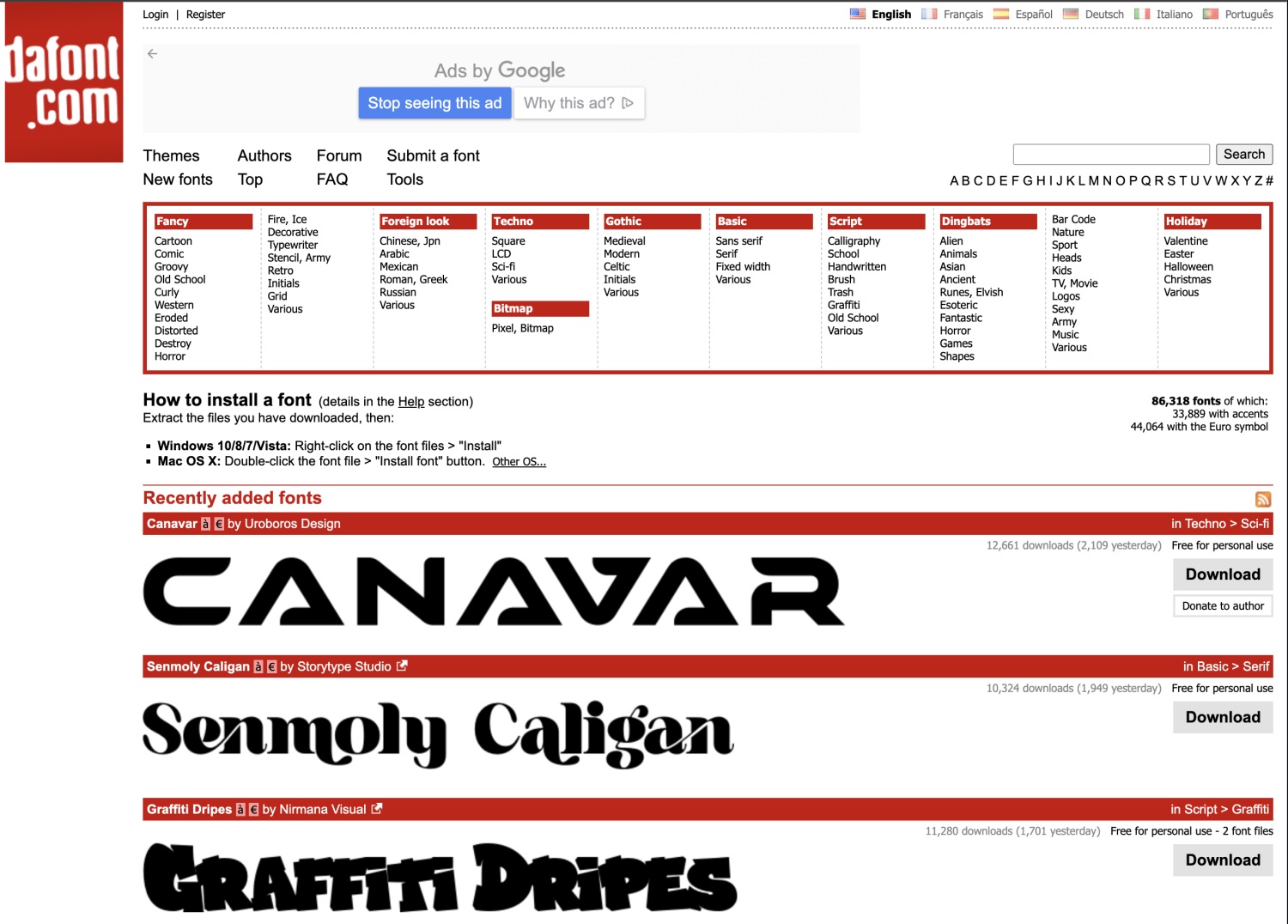Go to the Forum section
Viewport: 1288px width, 924px height.
point(339,155)
